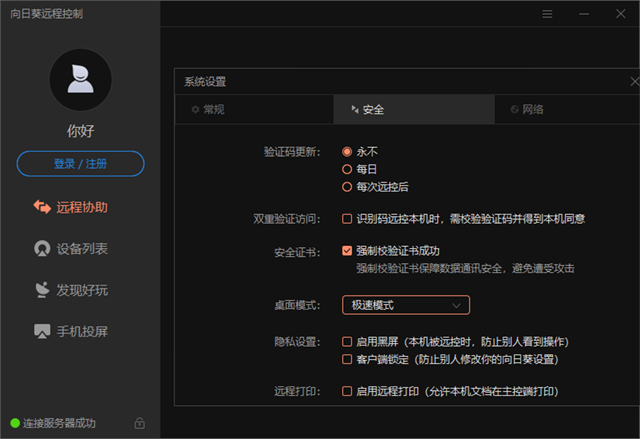Viewport: 640px width, 439px height.
Task: Minimize the 向日葵 window
Action: 584,14
